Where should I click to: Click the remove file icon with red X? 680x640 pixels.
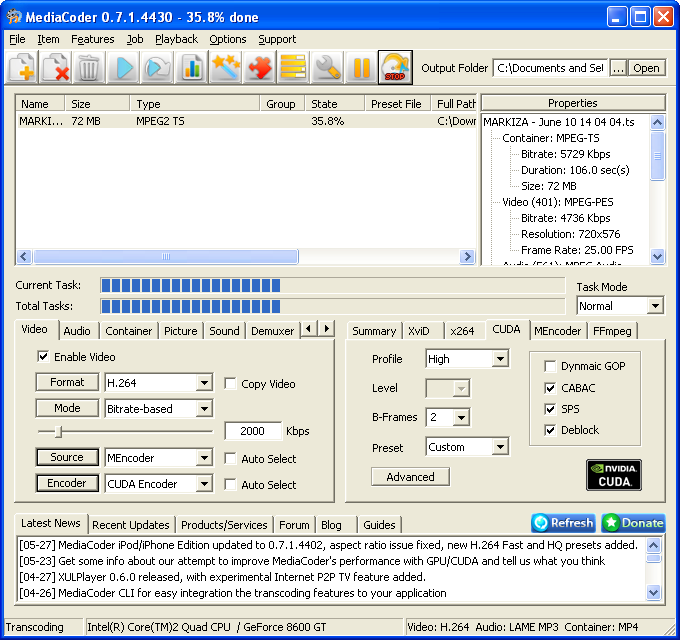(x=56, y=68)
